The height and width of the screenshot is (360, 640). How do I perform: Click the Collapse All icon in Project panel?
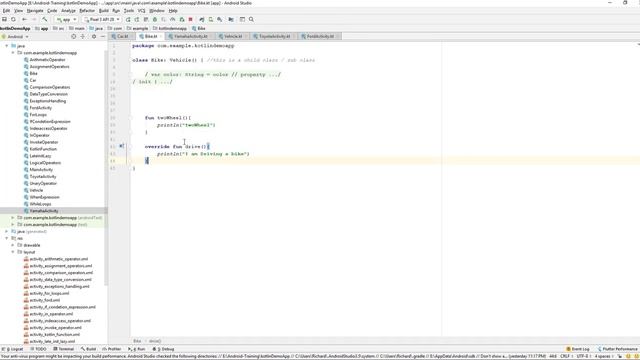[83, 36]
